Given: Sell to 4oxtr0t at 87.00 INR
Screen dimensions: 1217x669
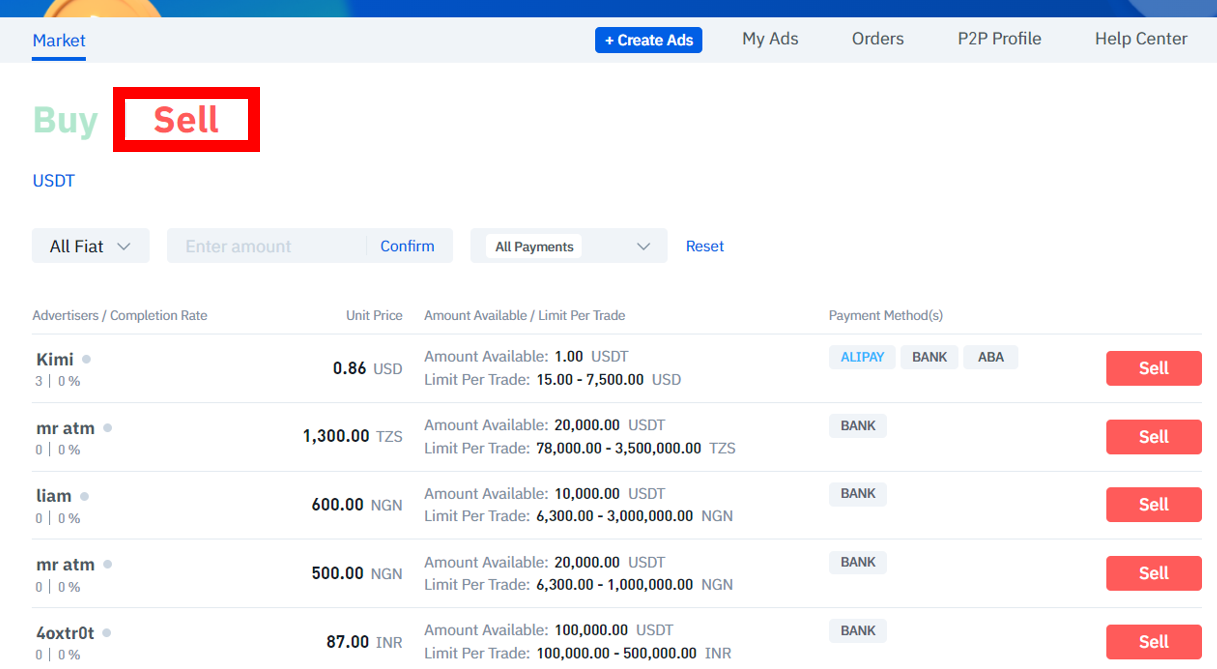Looking at the screenshot, I should [1153, 642].
